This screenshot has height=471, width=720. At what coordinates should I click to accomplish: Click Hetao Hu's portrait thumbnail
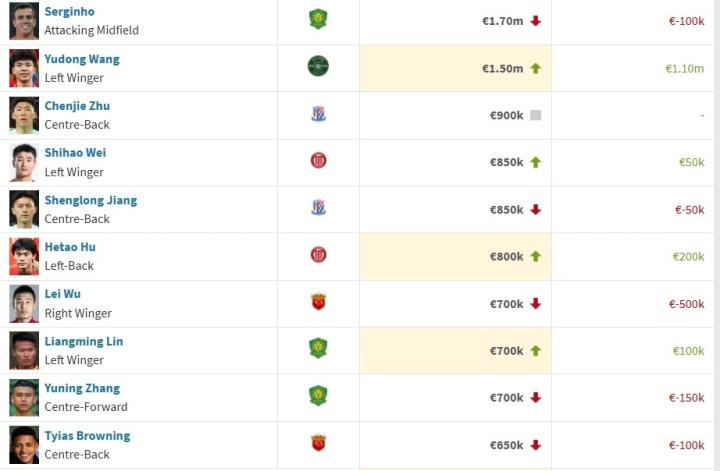click(x=24, y=256)
